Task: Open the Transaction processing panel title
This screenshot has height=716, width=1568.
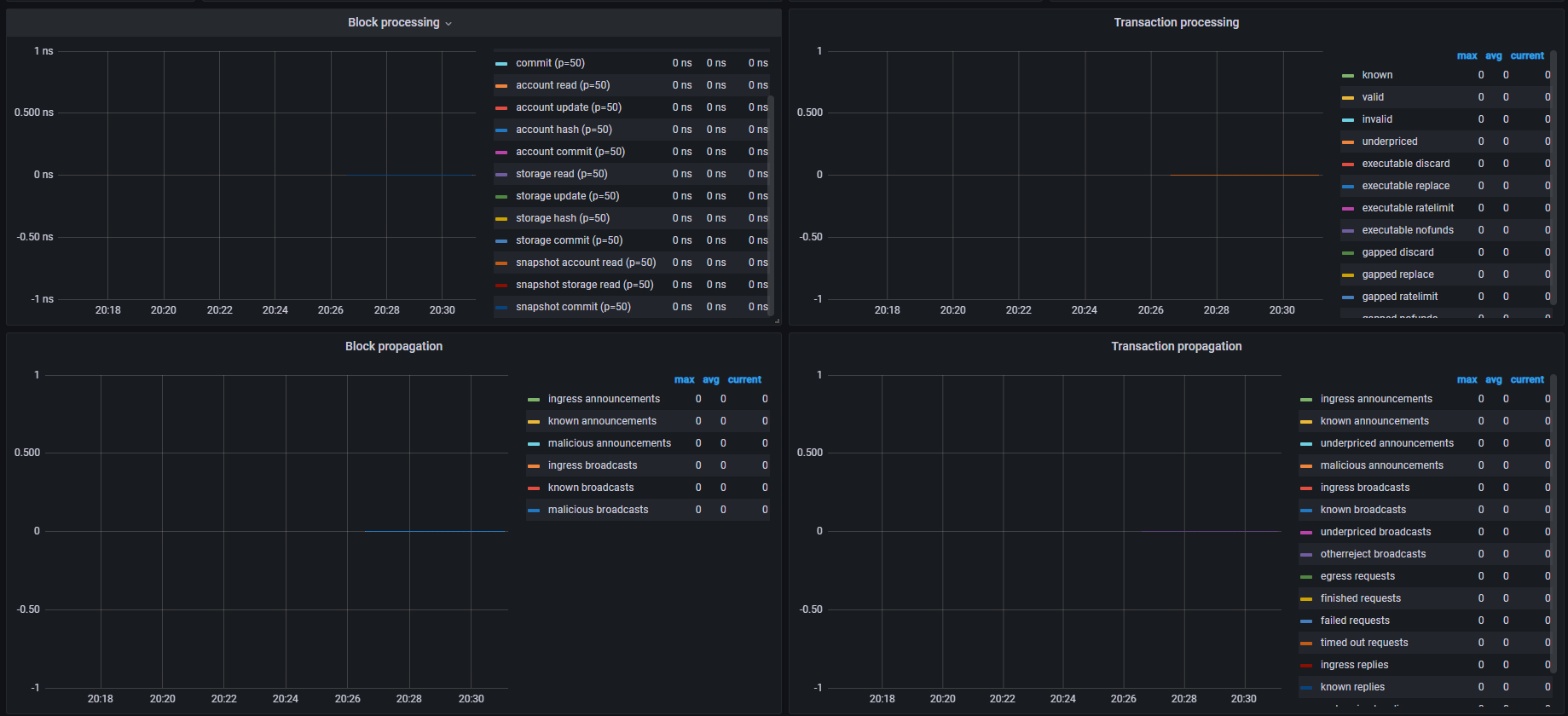Action: tap(1176, 23)
